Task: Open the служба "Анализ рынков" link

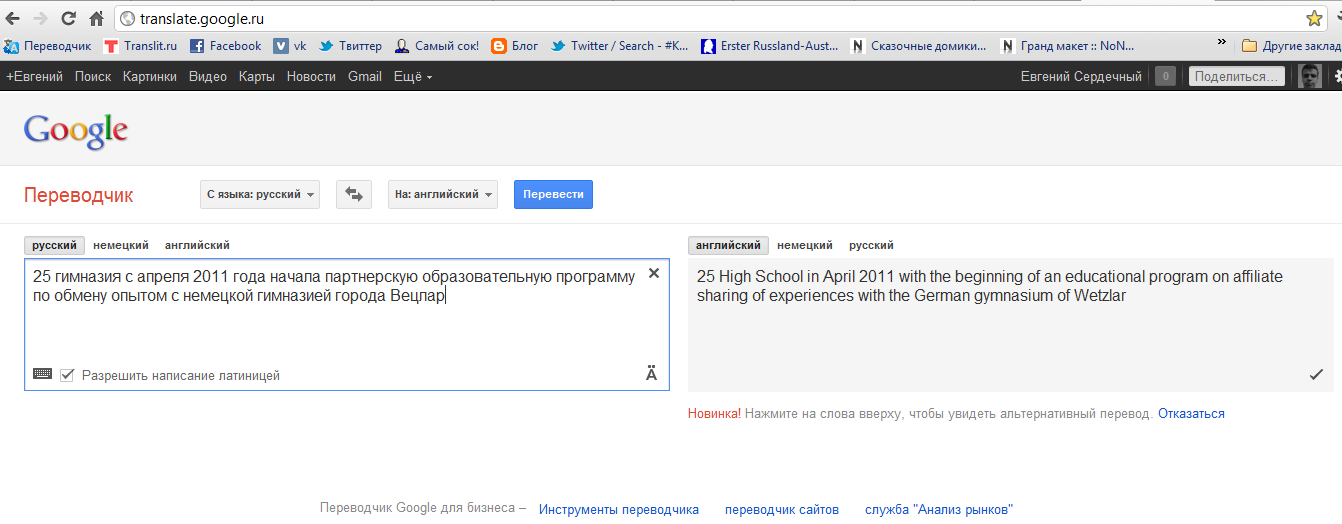Action: [939, 509]
